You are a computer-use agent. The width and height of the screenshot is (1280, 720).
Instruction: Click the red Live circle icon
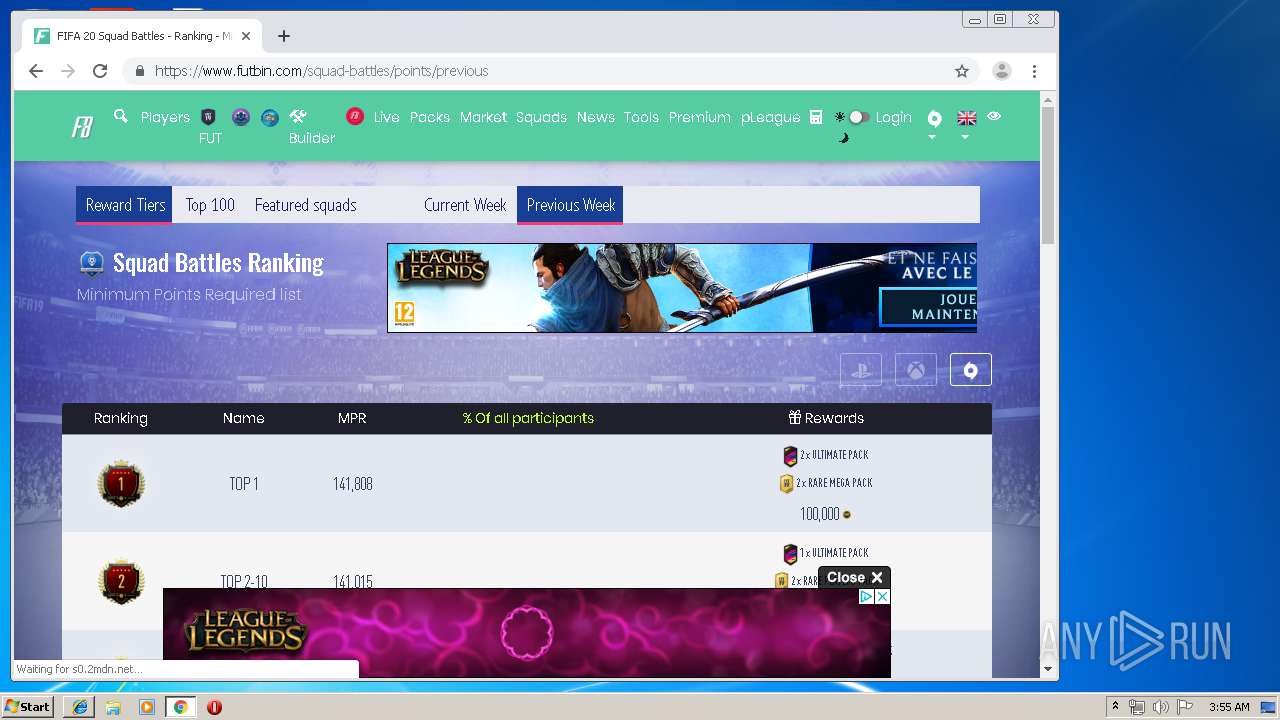click(355, 117)
